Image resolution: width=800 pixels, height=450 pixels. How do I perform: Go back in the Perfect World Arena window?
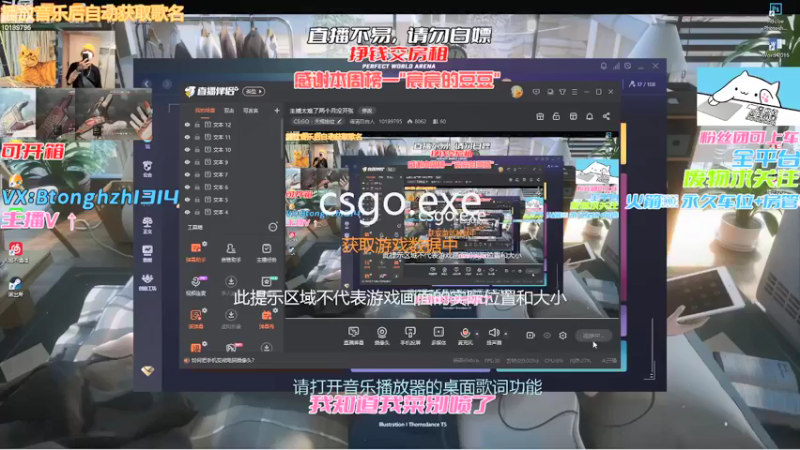pyautogui.click(x=146, y=84)
